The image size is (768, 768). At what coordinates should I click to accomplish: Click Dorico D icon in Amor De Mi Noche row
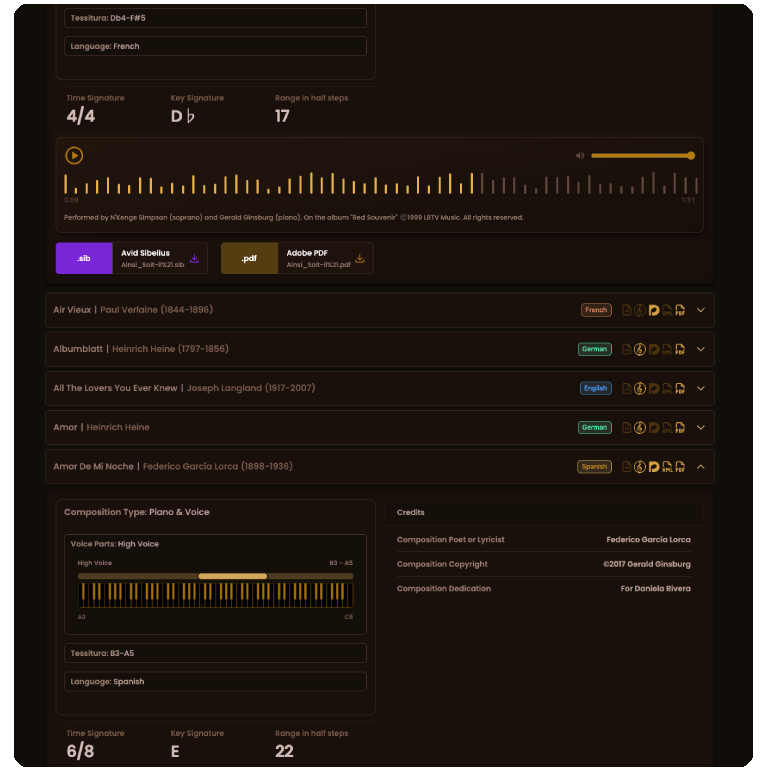click(653, 467)
